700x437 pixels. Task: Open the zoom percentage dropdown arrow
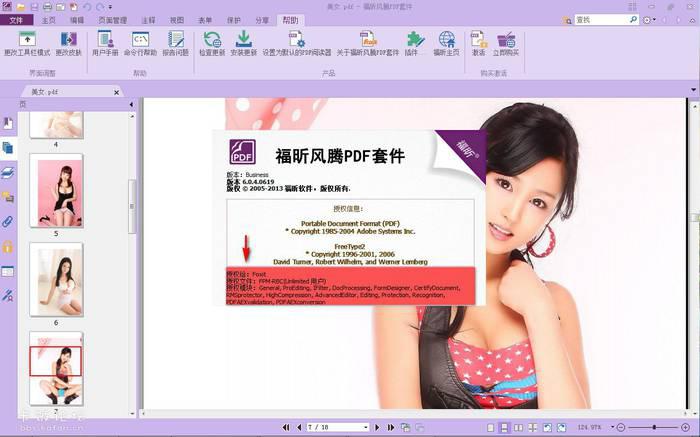click(612, 427)
